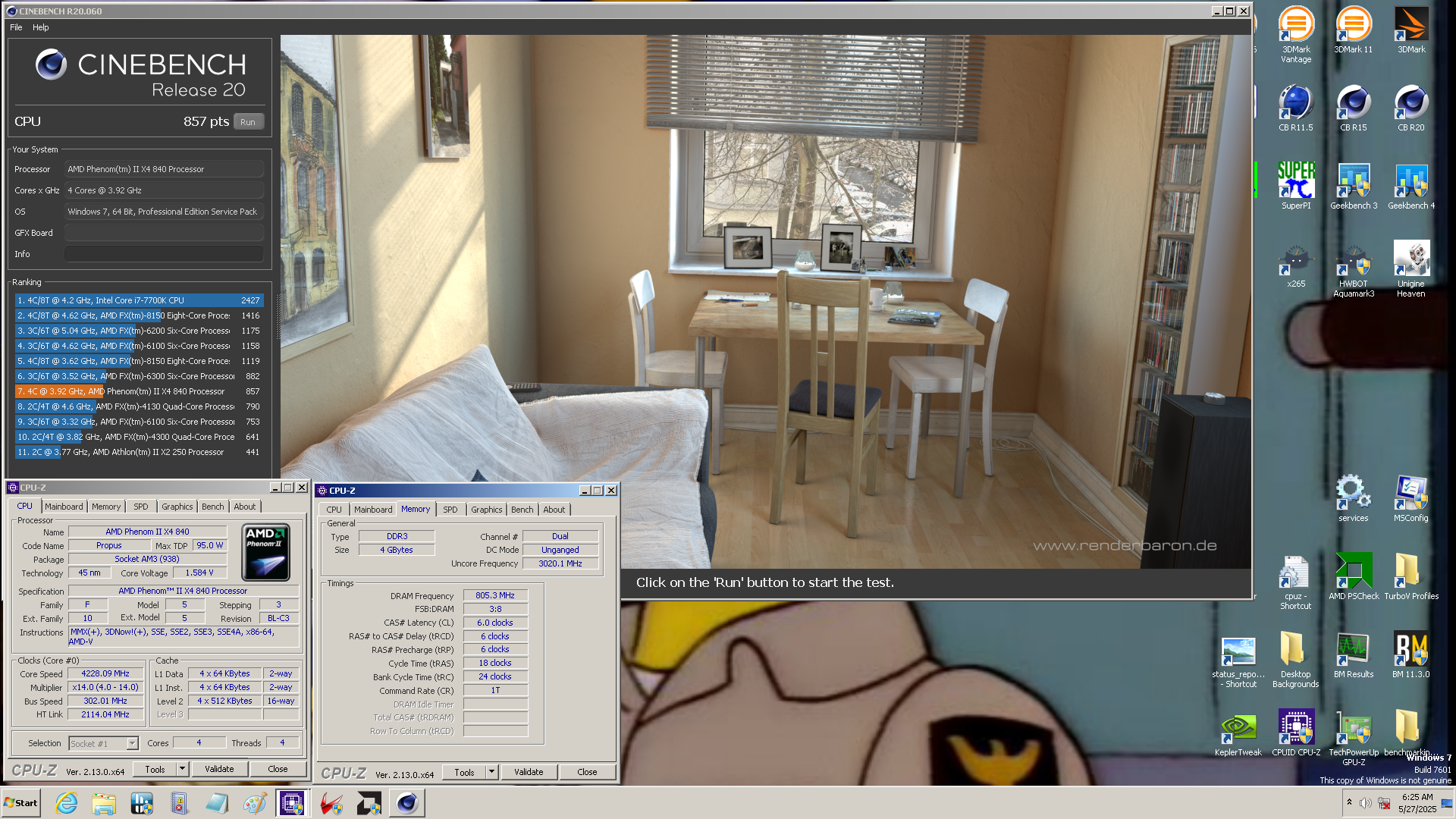Click Close in left CPU-Z window

tap(278, 769)
